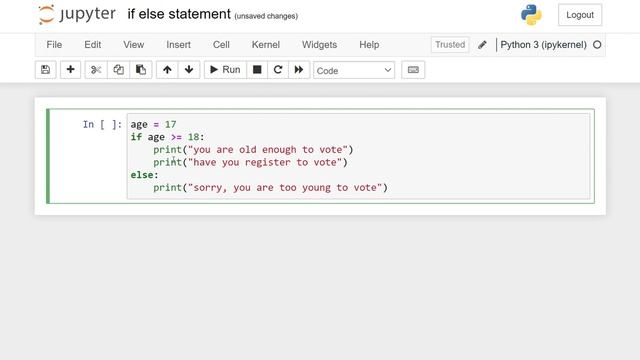Click the Python logo icon
This screenshot has height=360, width=640.
pos(531,15)
